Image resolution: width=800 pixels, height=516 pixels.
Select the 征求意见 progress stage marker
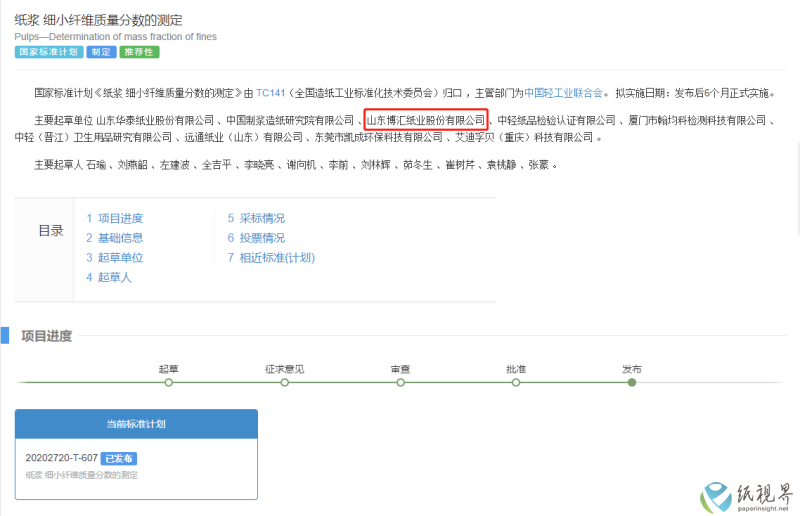285,382
